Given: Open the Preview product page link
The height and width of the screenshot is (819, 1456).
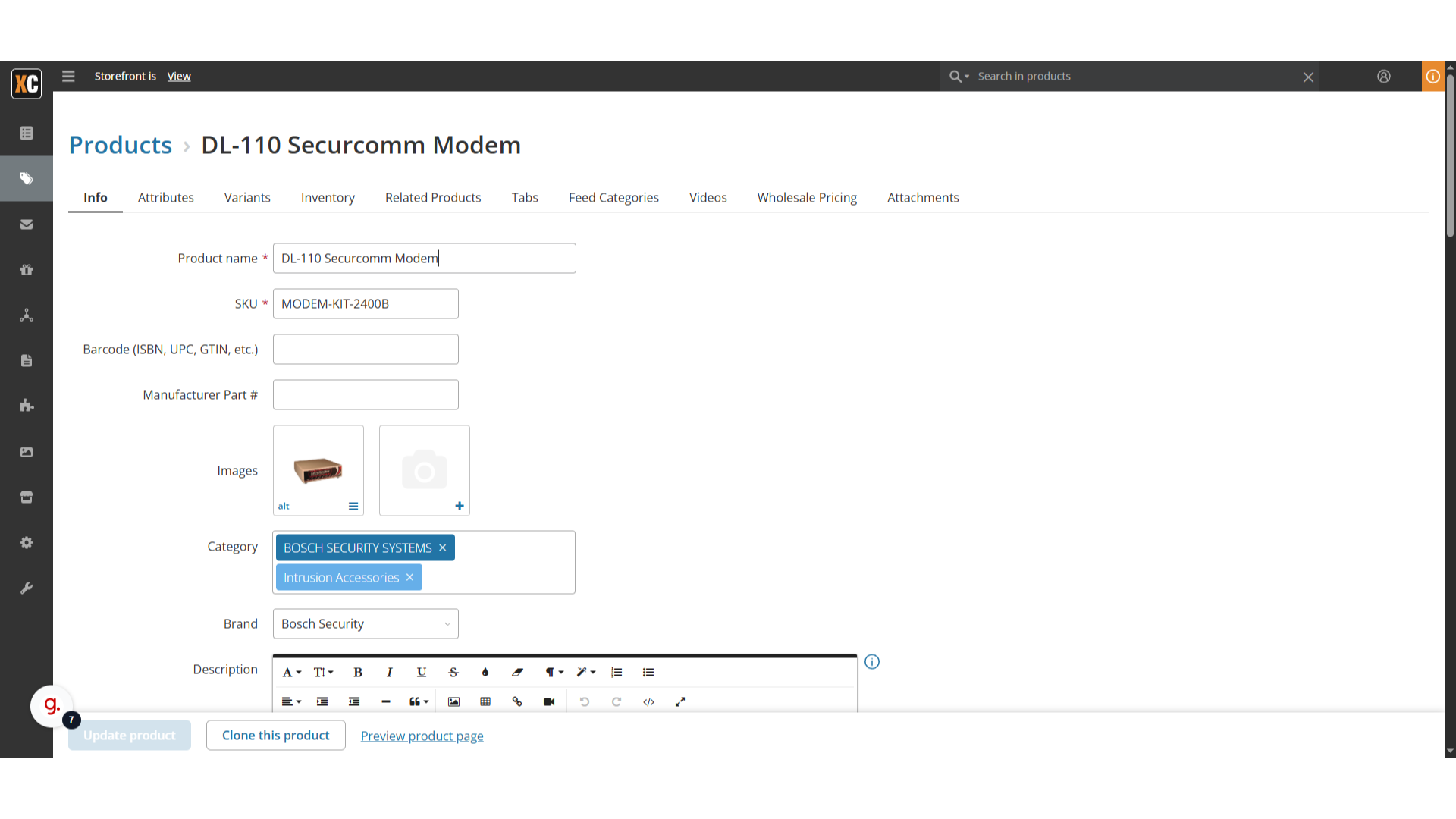Looking at the screenshot, I should (422, 736).
